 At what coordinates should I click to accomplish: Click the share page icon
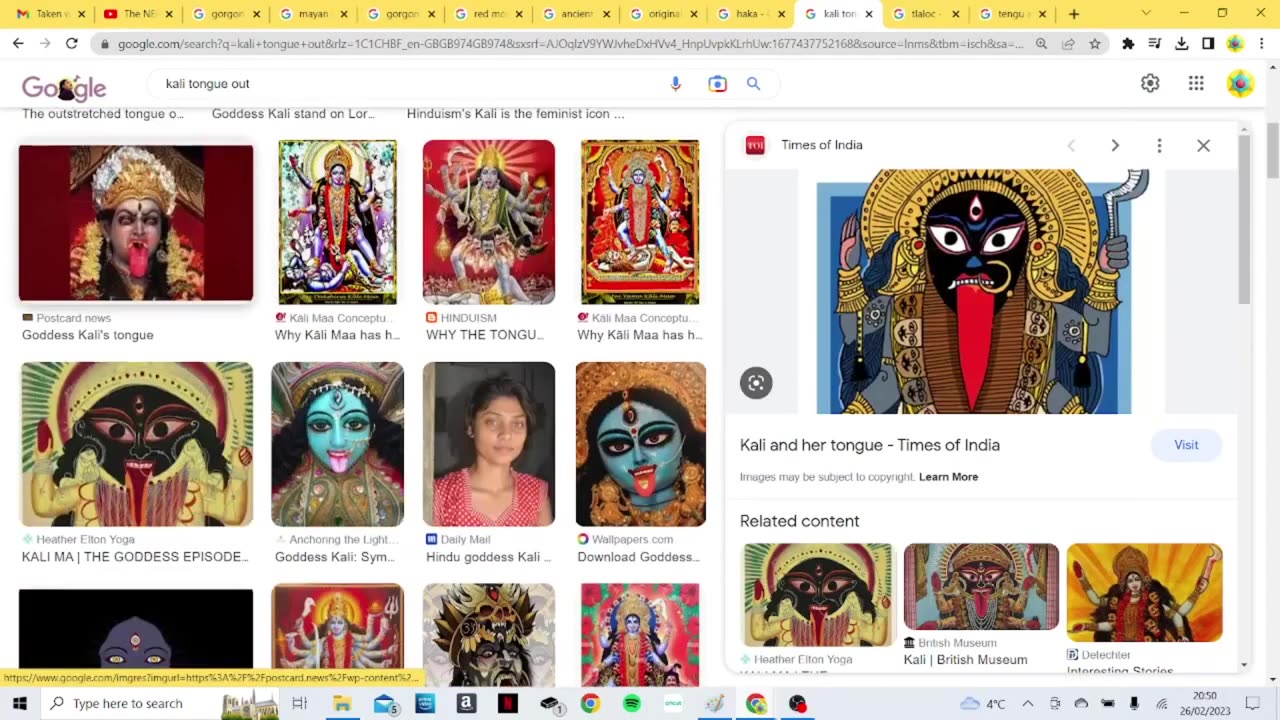tap(1068, 44)
